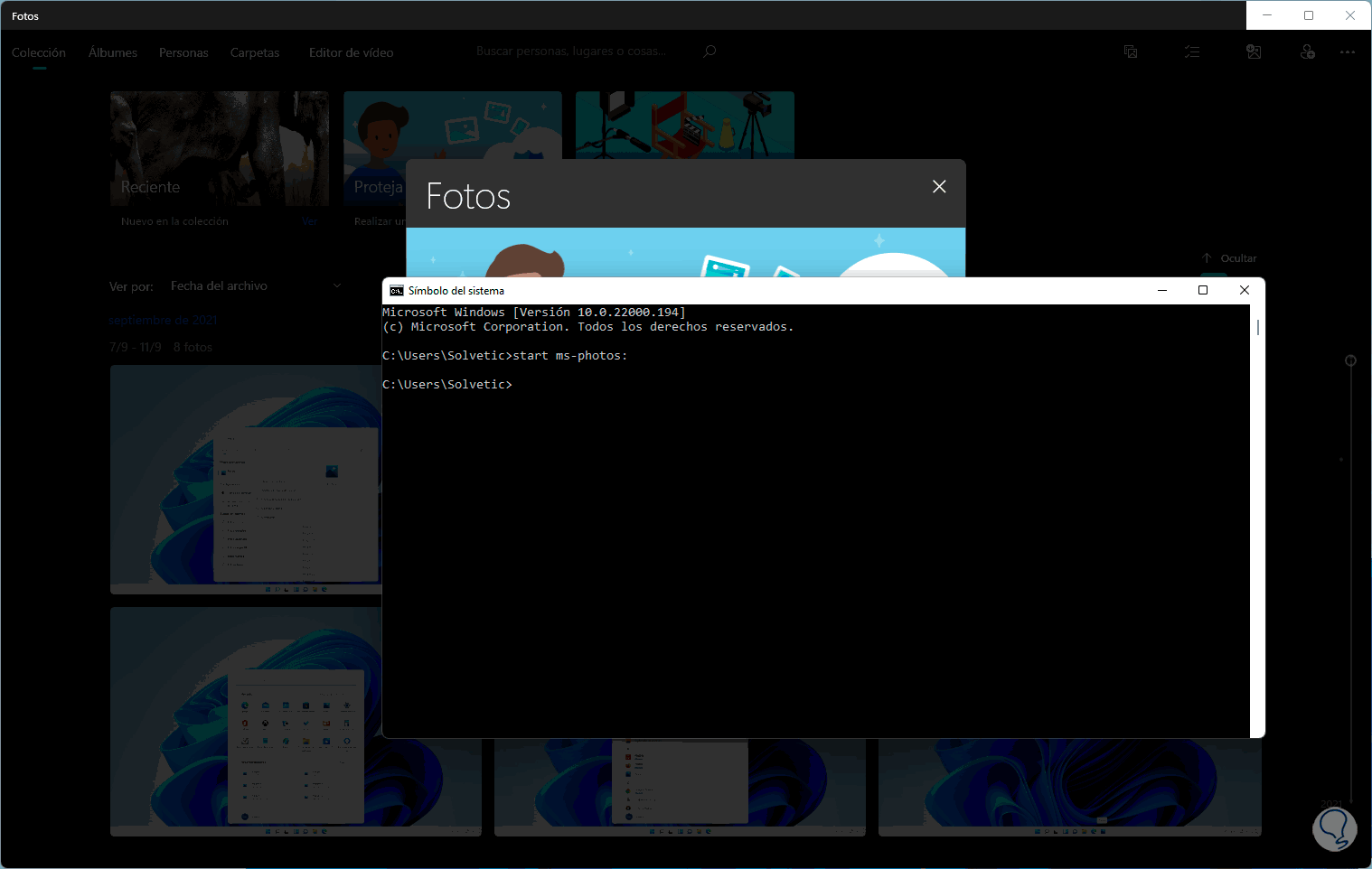
Task: Click the Microsoft Windows [Versión 10.0.22000.194] line
Action: coord(534,313)
